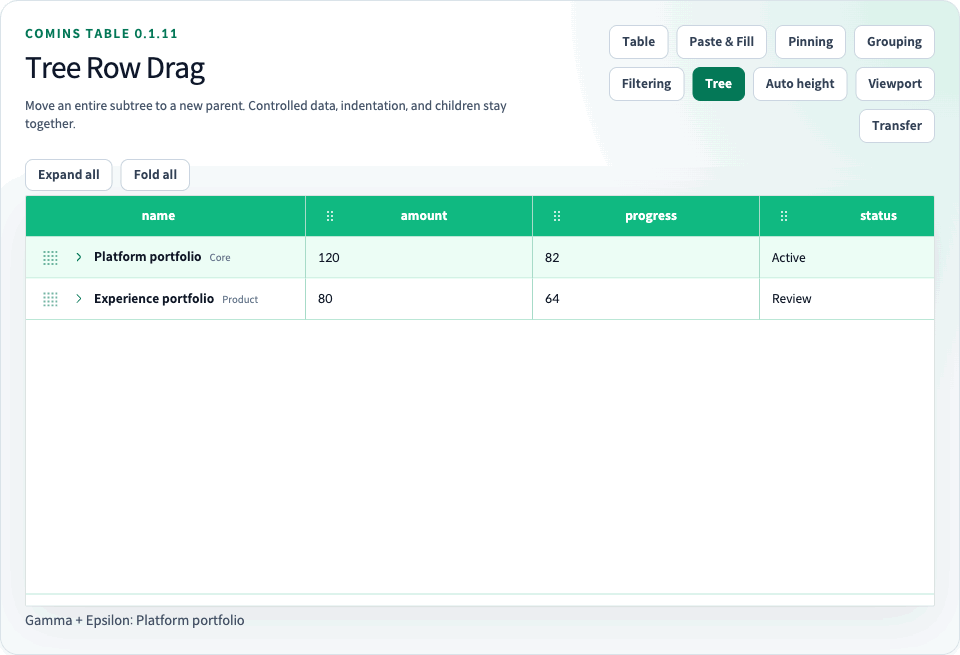The width and height of the screenshot is (960, 655).
Task: Click the Core tag label
Action: click(x=220, y=258)
